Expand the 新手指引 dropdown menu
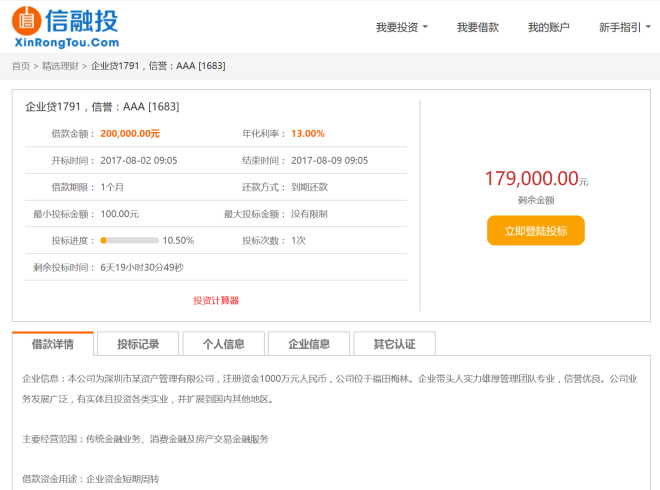660x490 pixels. tap(625, 27)
